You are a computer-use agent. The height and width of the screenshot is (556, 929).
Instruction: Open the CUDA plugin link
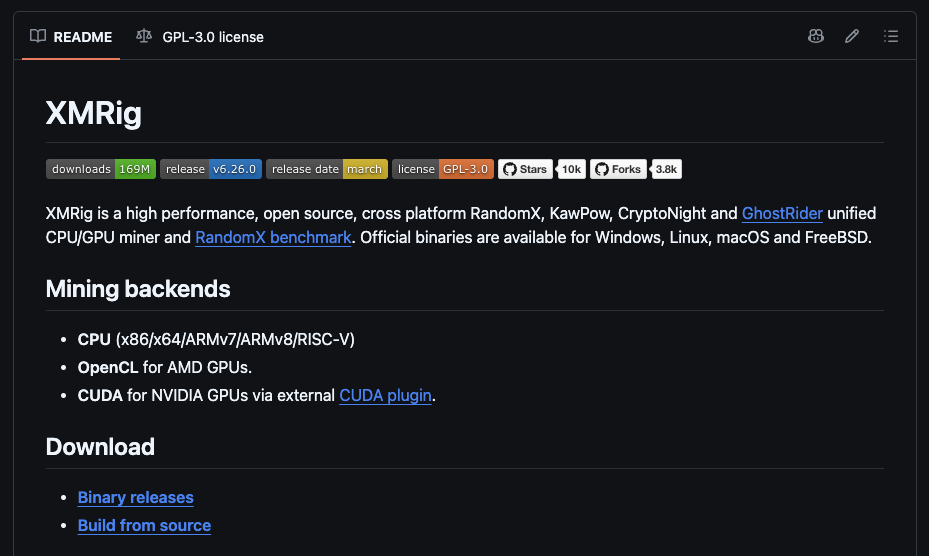pyautogui.click(x=385, y=395)
